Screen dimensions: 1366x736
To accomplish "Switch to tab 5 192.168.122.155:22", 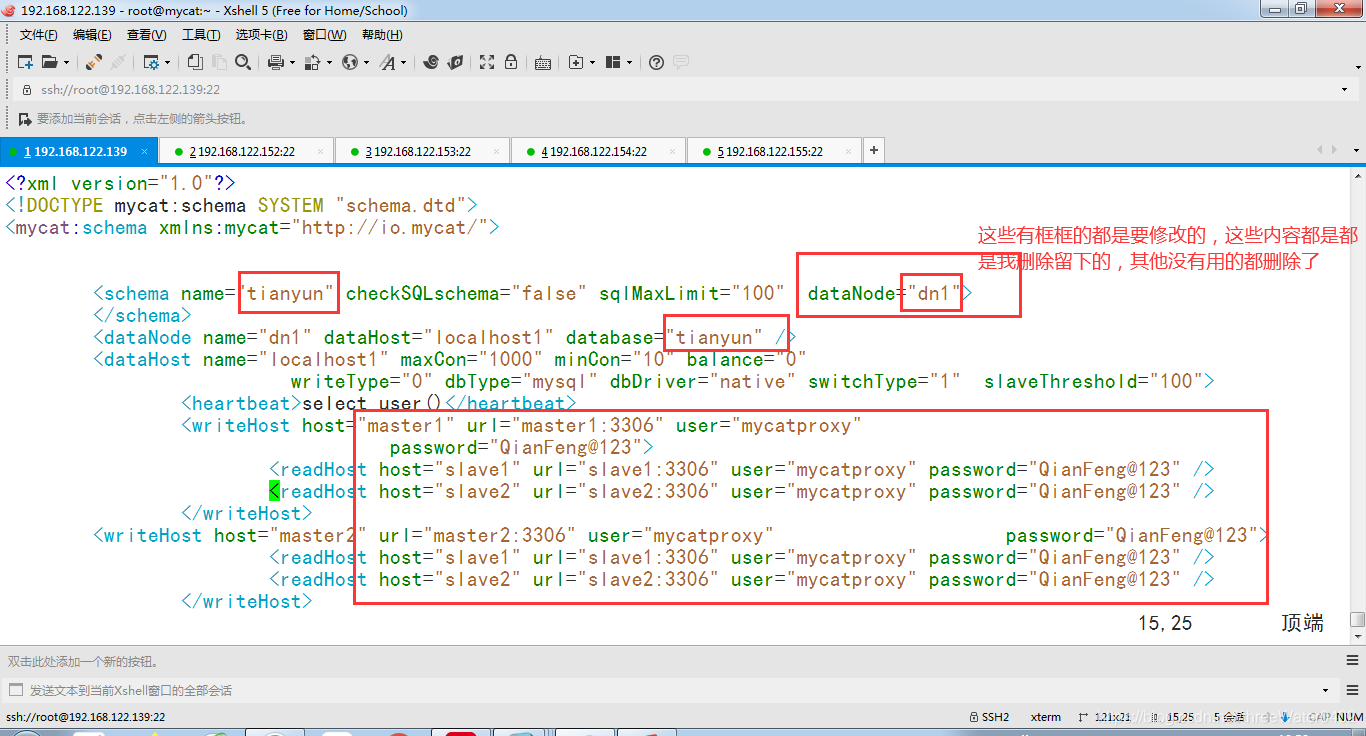I will [774, 151].
